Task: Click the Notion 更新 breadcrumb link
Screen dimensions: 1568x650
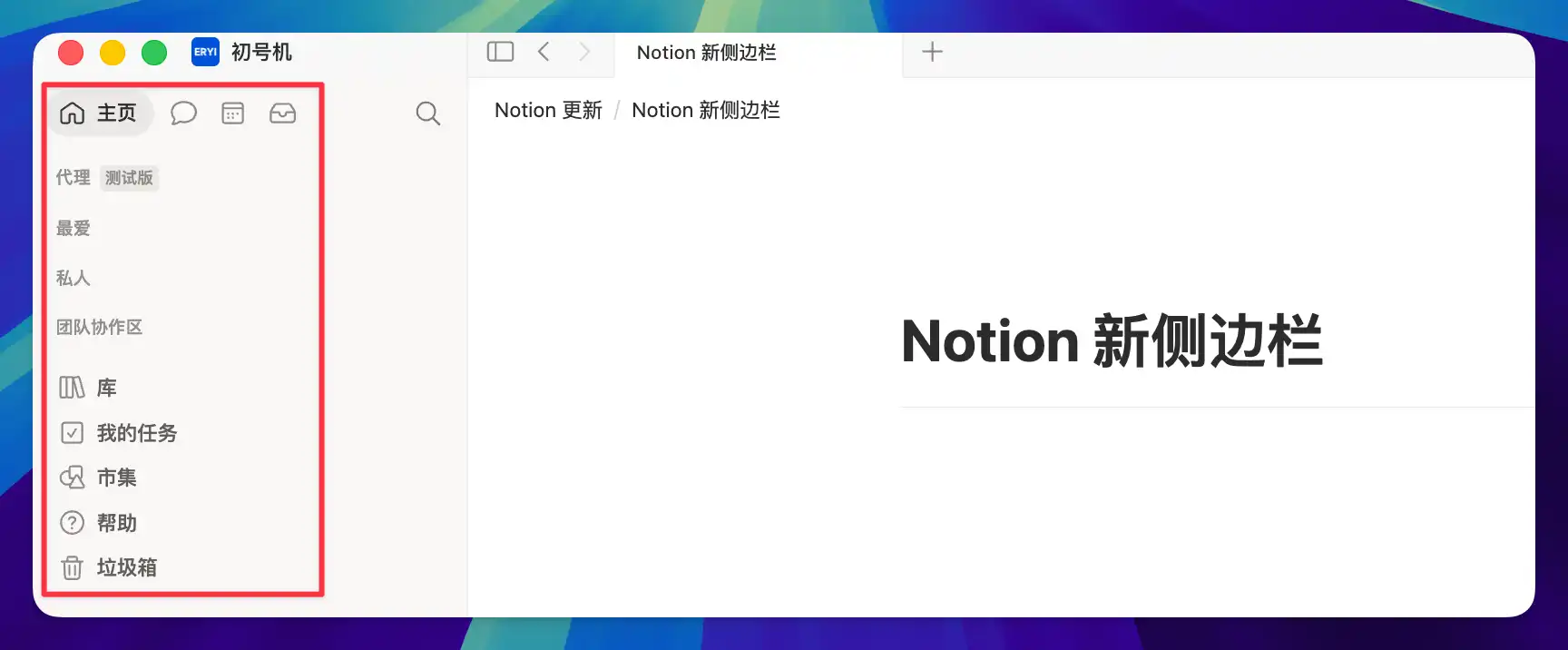Action: 548,111
